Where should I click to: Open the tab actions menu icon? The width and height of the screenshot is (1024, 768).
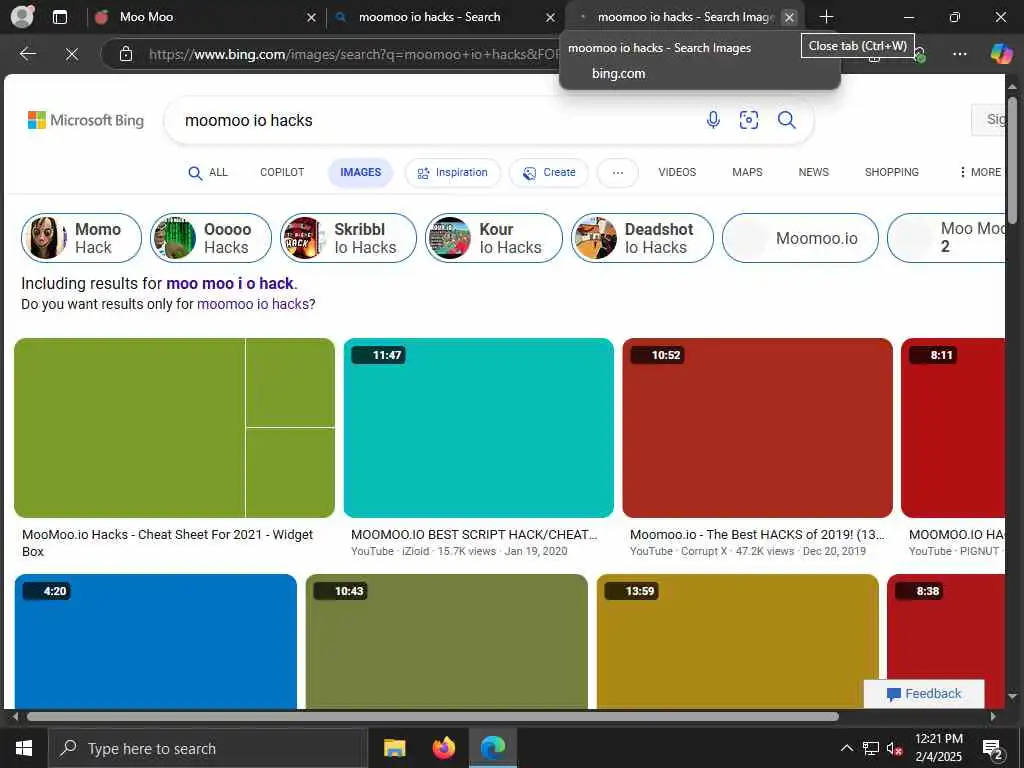59,17
